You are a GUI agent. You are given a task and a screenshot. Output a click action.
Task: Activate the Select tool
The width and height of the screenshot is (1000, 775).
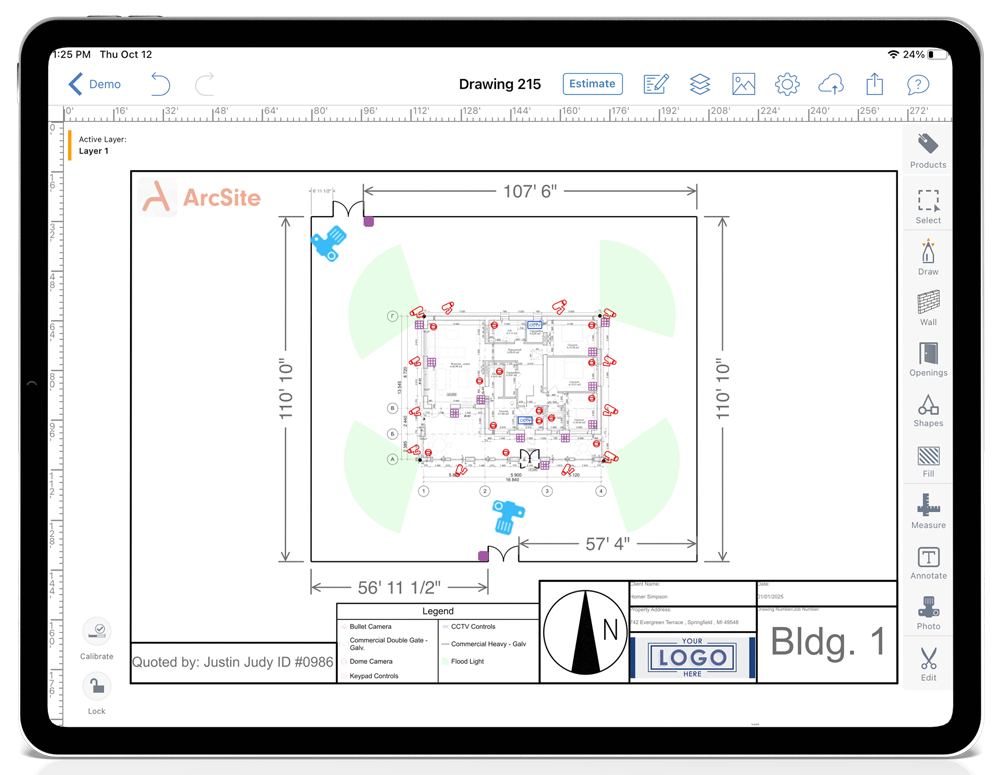coord(927,204)
